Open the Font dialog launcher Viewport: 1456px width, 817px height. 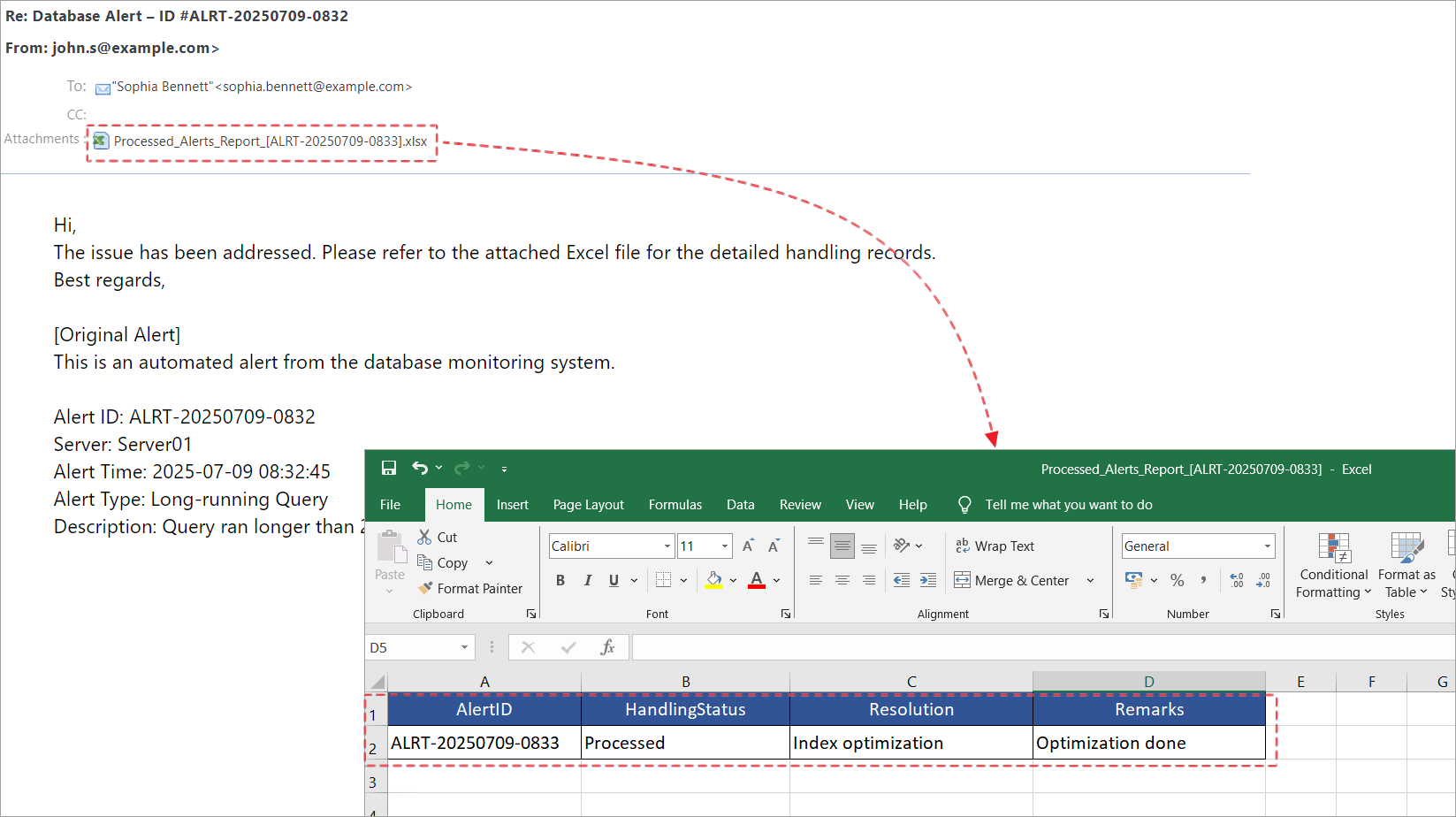pyautogui.click(x=786, y=614)
